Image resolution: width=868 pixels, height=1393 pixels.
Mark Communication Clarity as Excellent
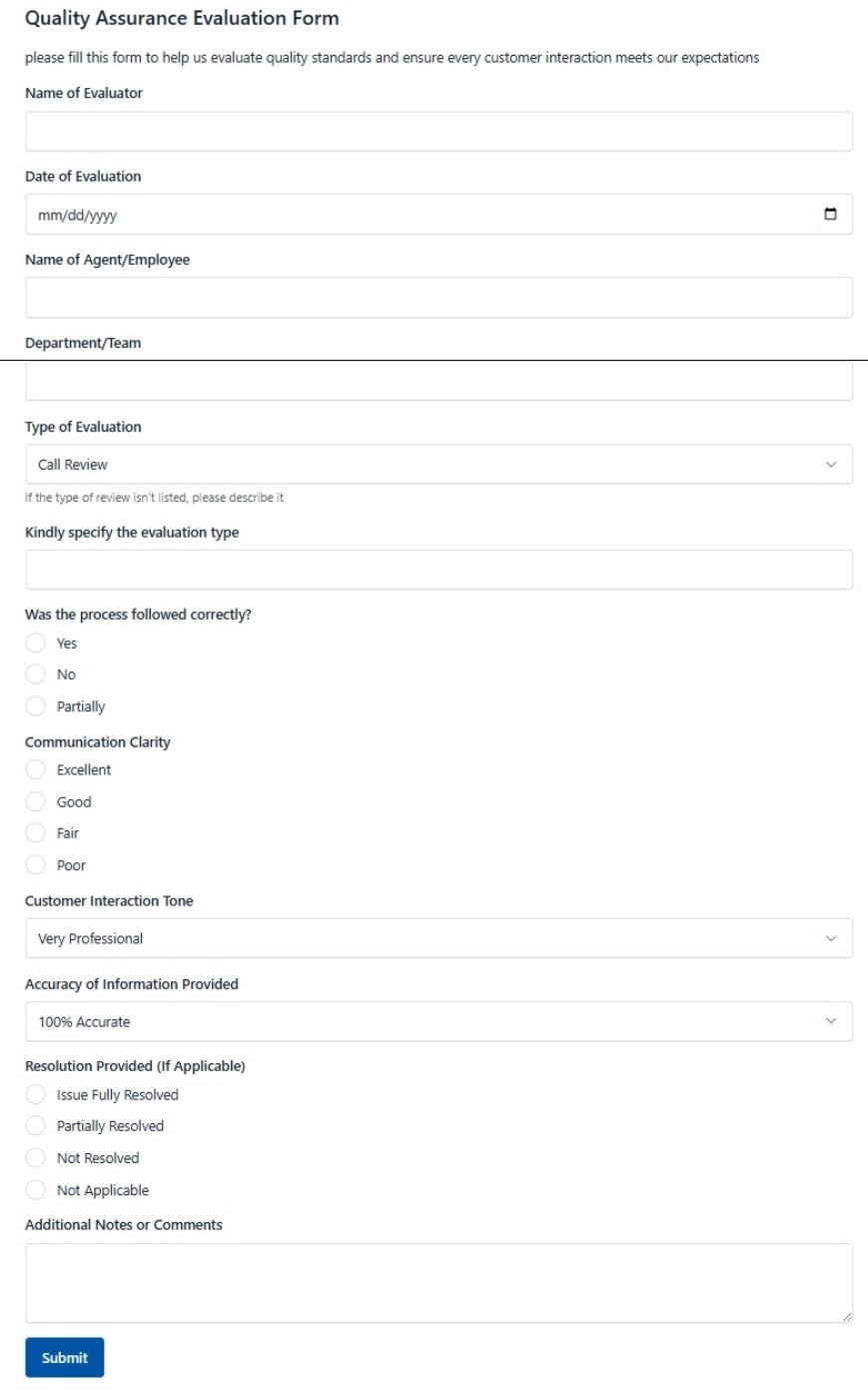click(x=36, y=769)
